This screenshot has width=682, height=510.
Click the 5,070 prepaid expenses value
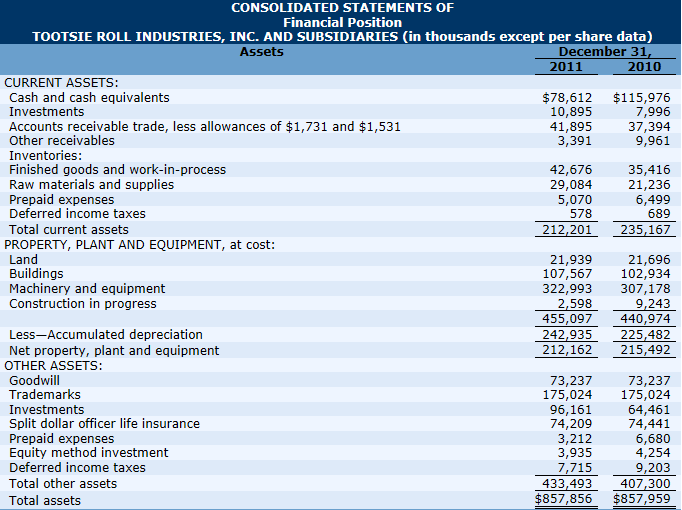(x=575, y=200)
